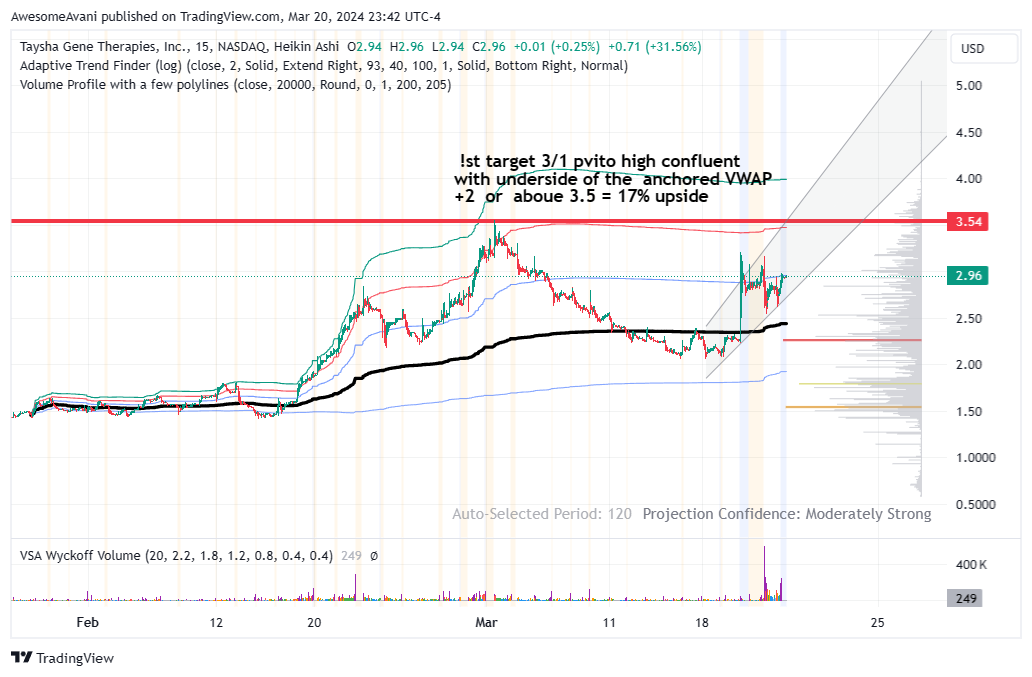The width and height of the screenshot is (1032, 677).
Task: Click the 249 volume value label on axis
Action: click(965, 598)
